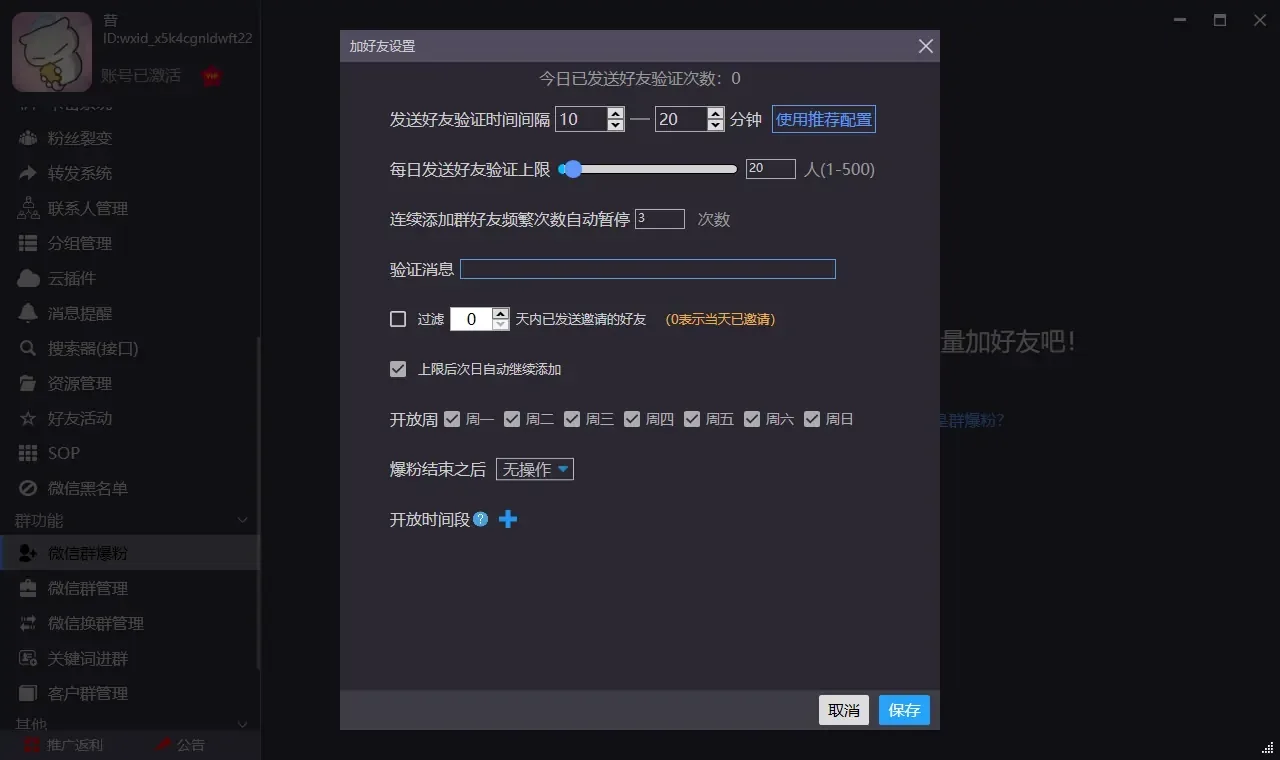Click the 开放时间段 help question icon
1280x760 pixels.
click(481, 519)
